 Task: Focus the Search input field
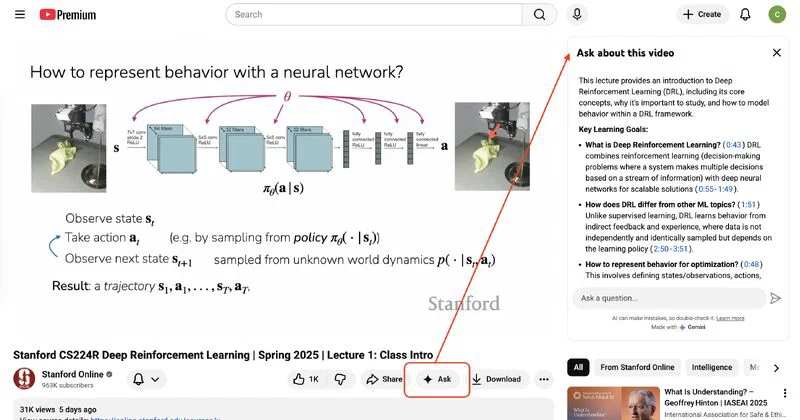(x=374, y=14)
